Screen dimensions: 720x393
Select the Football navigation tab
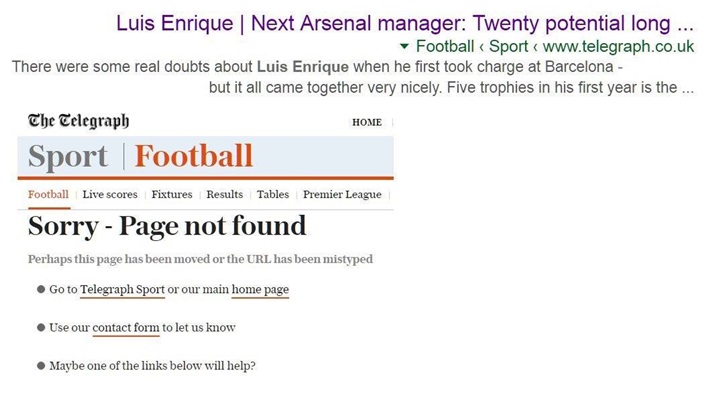coord(48,194)
